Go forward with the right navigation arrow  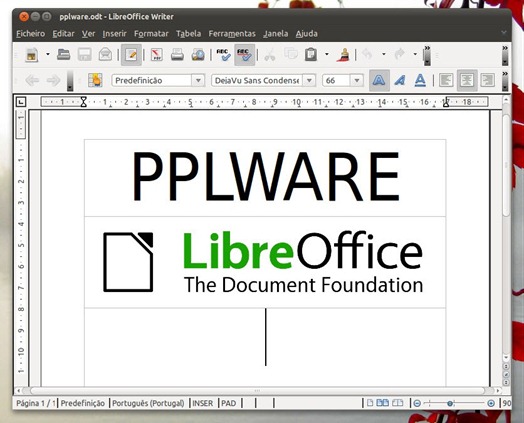53,81
